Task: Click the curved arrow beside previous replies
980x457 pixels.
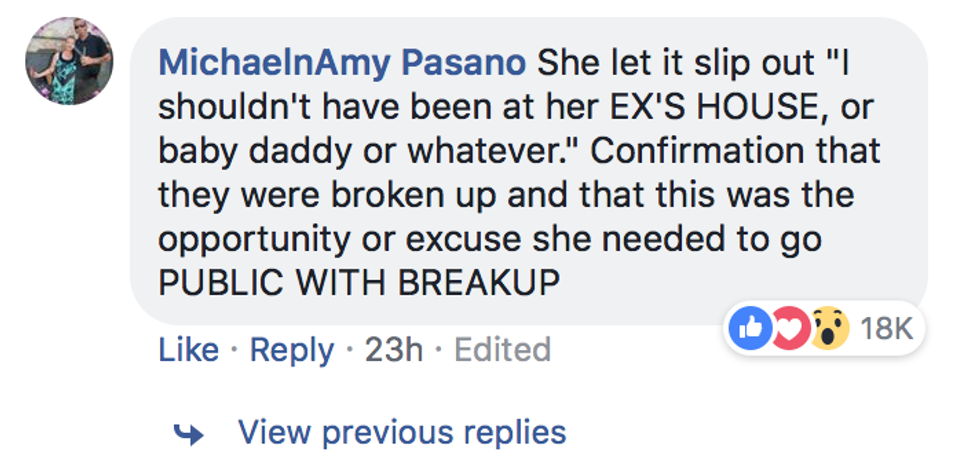Action: (x=187, y=433)
